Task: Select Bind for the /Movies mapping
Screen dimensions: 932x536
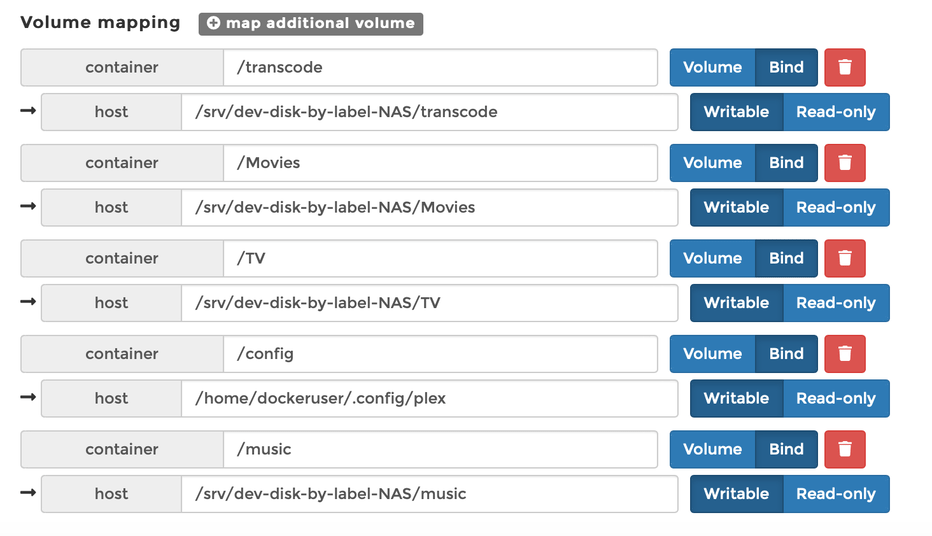Action: tap(786, 163)
